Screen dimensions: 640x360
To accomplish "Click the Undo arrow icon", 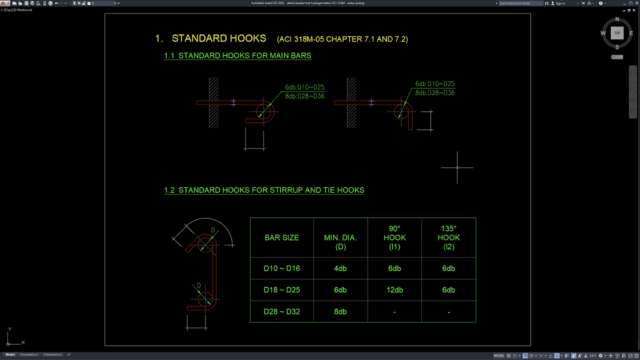I will coord(56,3).
